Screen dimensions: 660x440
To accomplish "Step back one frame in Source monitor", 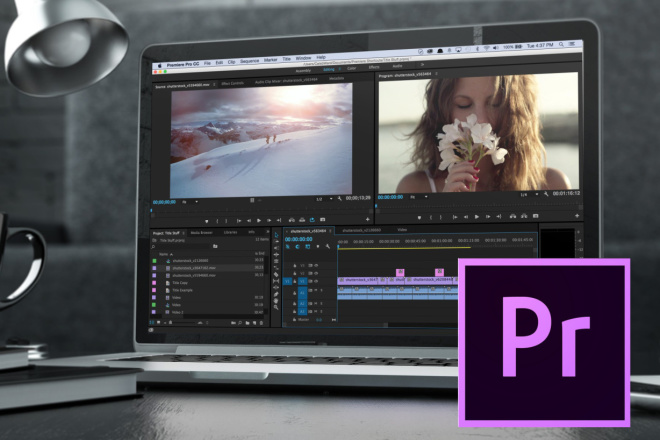I will pyautogui.click(x=249, y=220).
